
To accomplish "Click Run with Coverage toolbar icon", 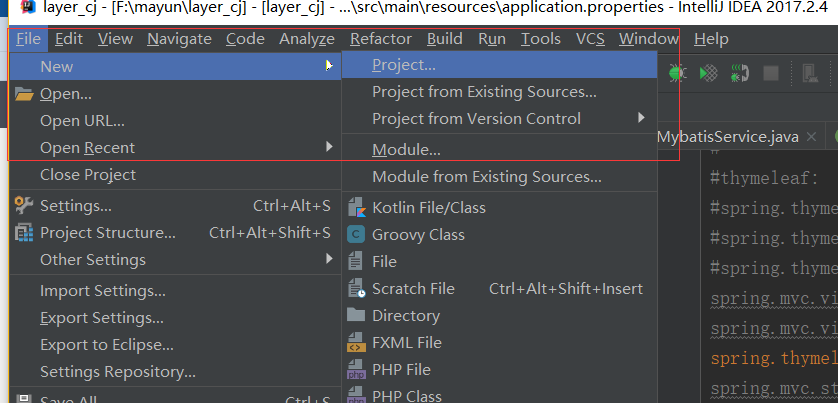I will 709,73.
